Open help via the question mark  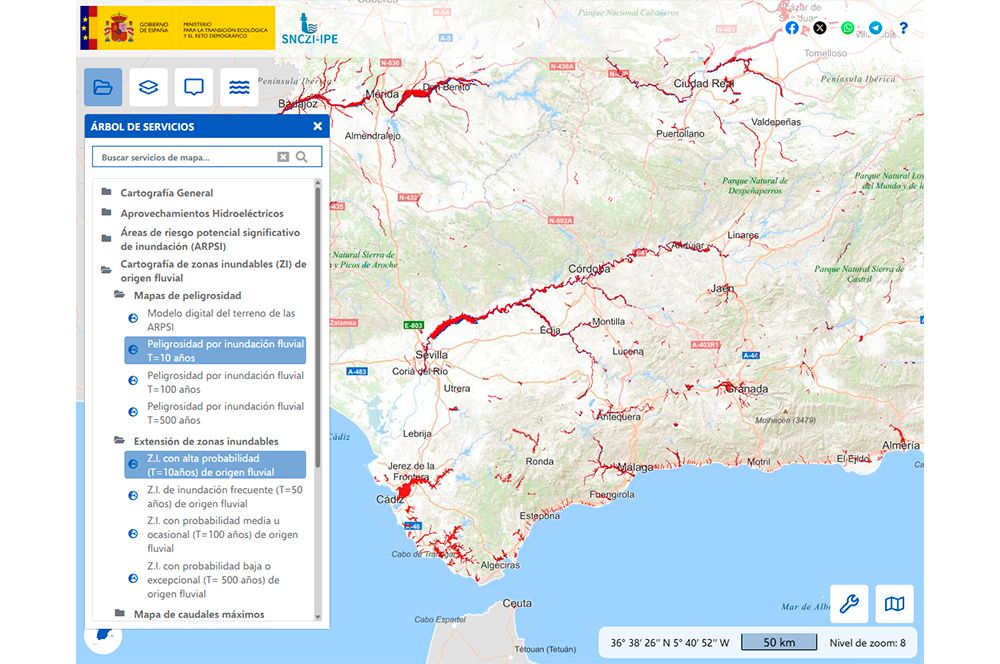[x=904, y=27]
